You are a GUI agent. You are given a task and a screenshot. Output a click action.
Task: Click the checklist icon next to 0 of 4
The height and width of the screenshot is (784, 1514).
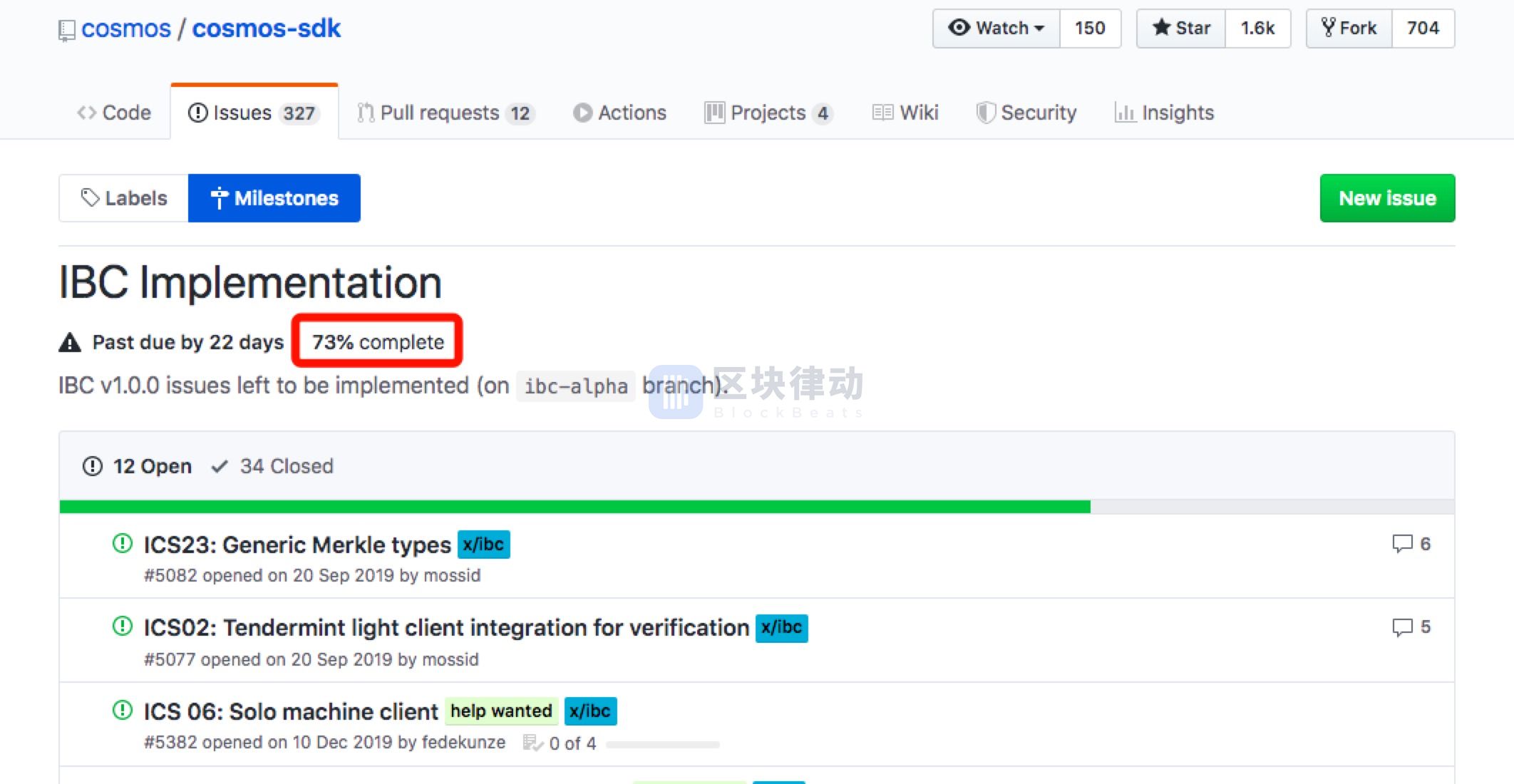click(x=532, y=743)
